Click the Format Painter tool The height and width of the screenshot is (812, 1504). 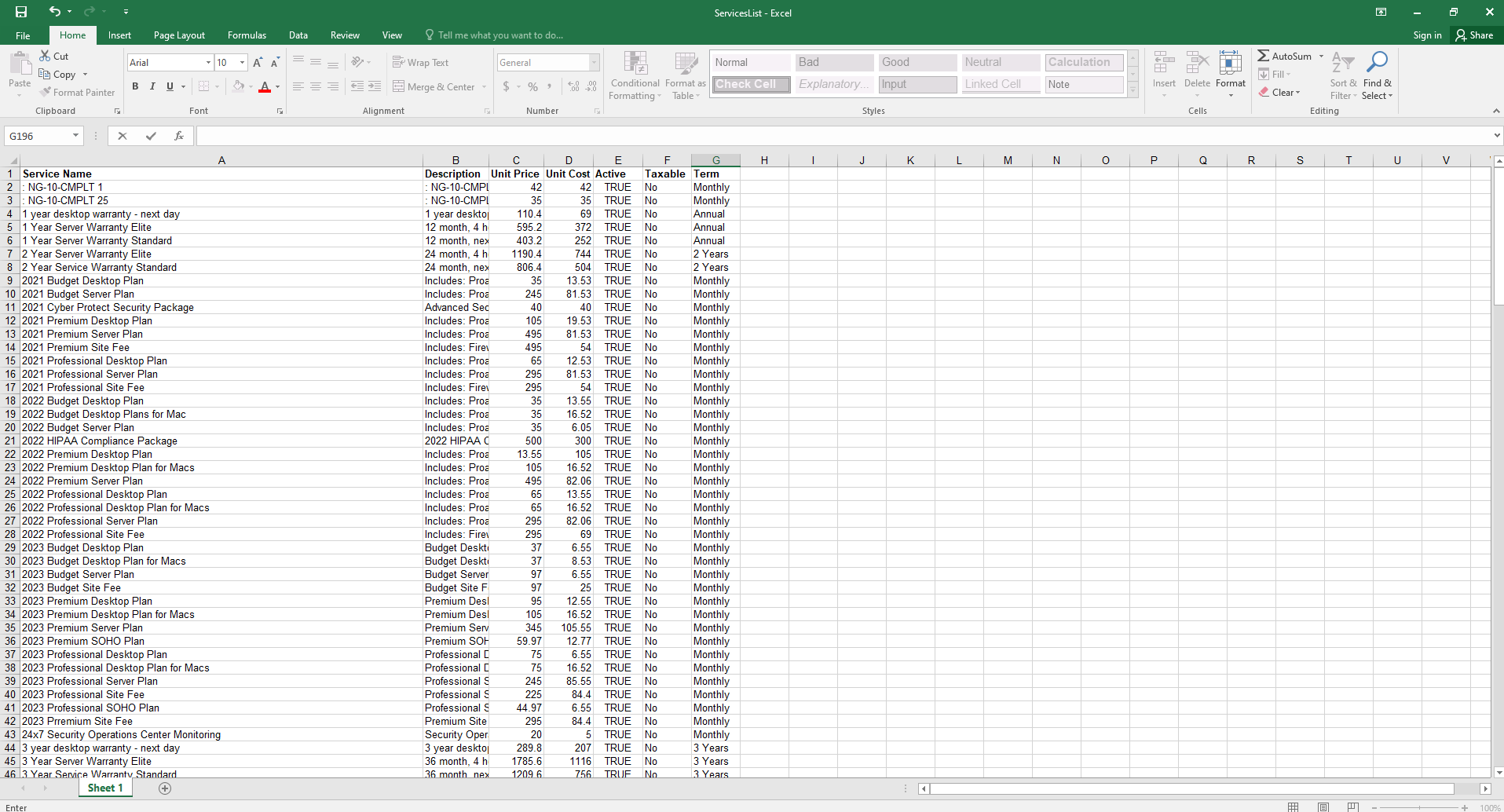[x=78, y=93]
